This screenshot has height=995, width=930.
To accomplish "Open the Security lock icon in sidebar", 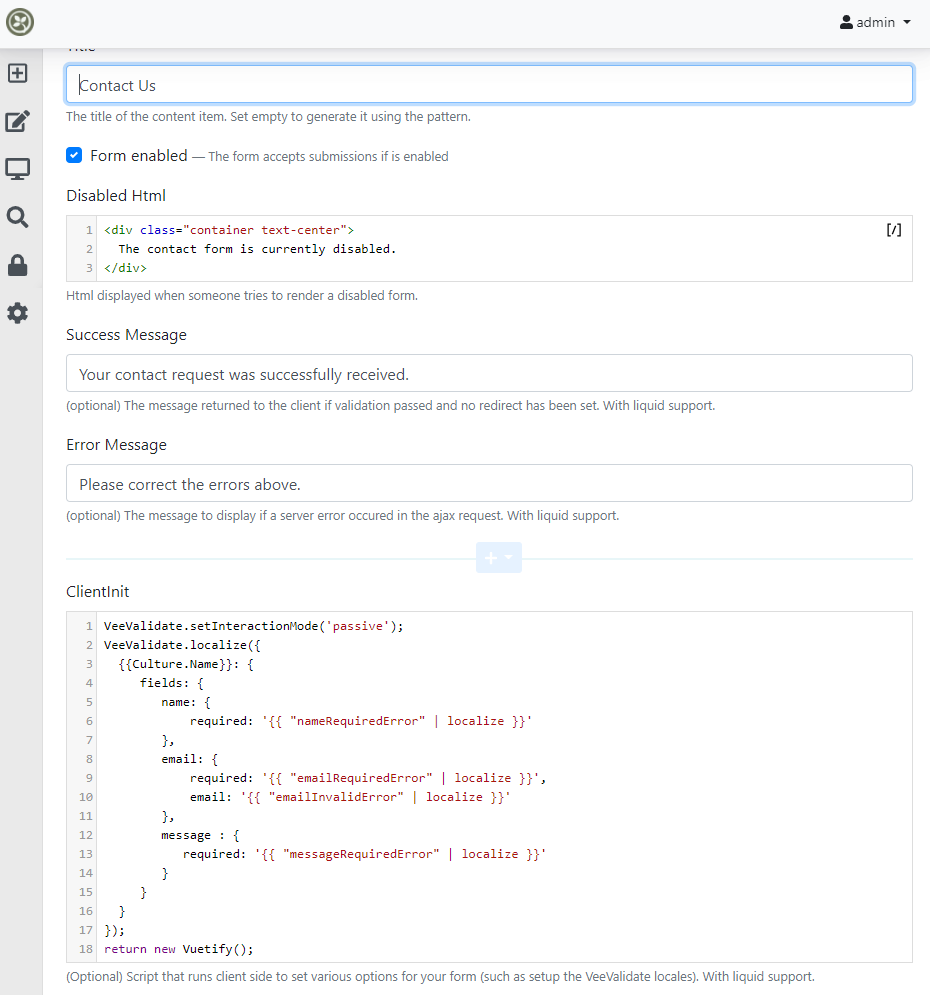I will [18, 265].
